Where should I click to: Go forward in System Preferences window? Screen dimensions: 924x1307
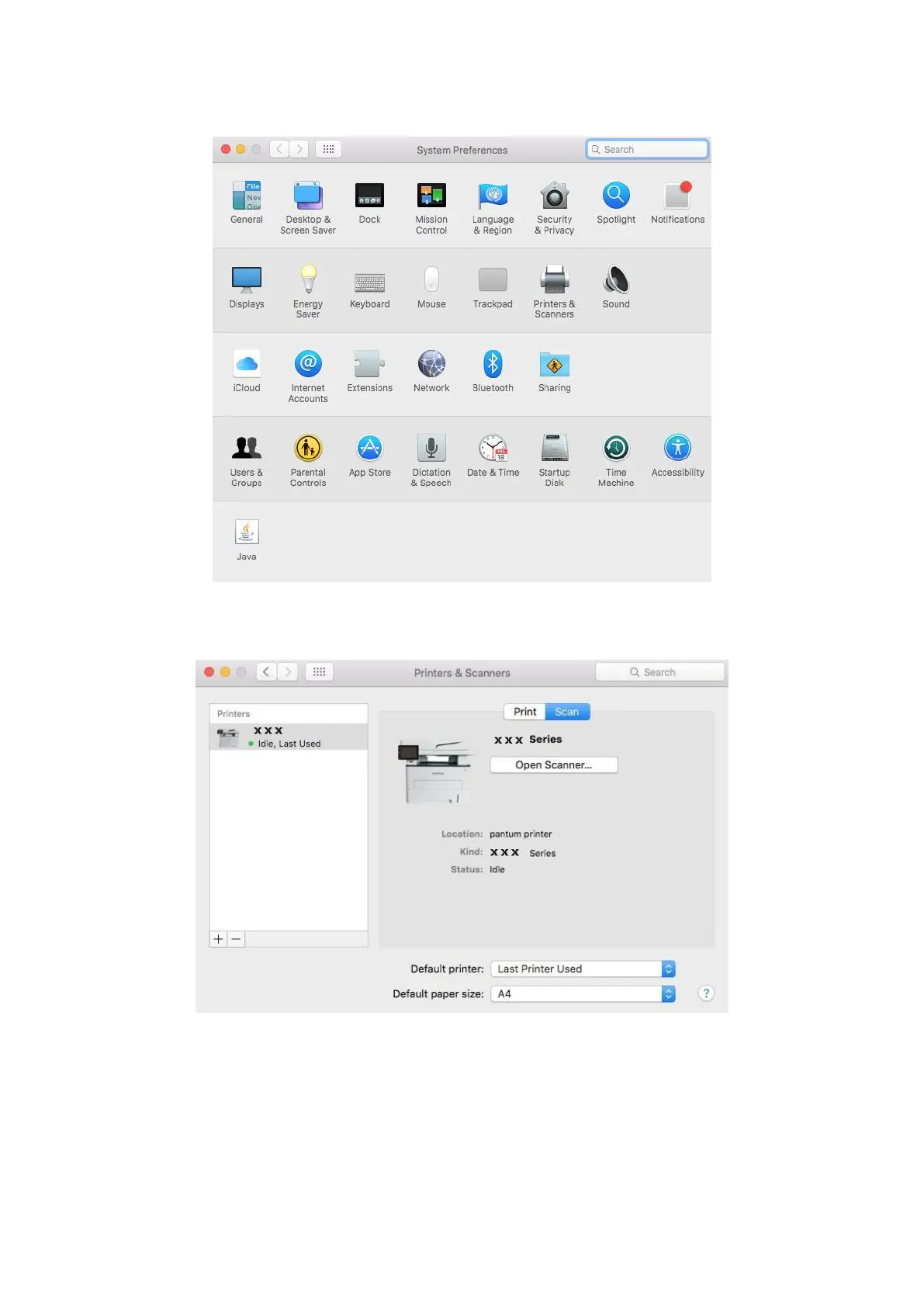[x=299, y=149]
